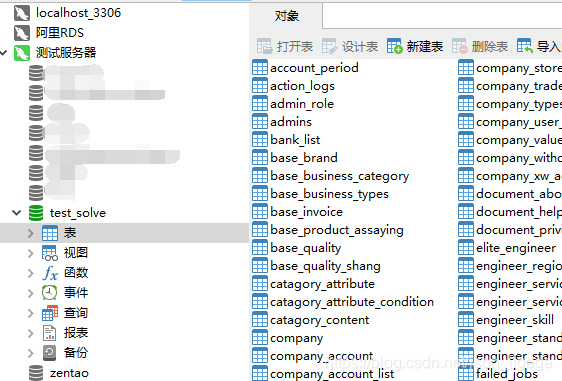Expand the 事件 events node
This screenshot has width=562, height=381.
coord(31,293)
